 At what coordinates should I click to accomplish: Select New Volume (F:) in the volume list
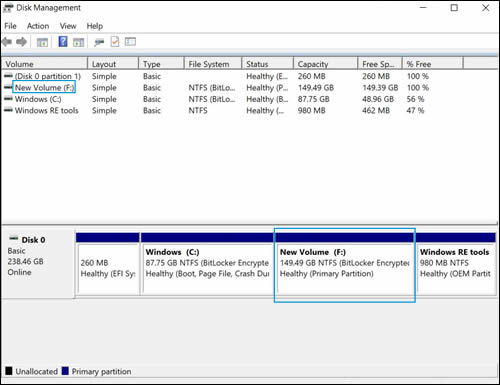click(x=44, y=88)
